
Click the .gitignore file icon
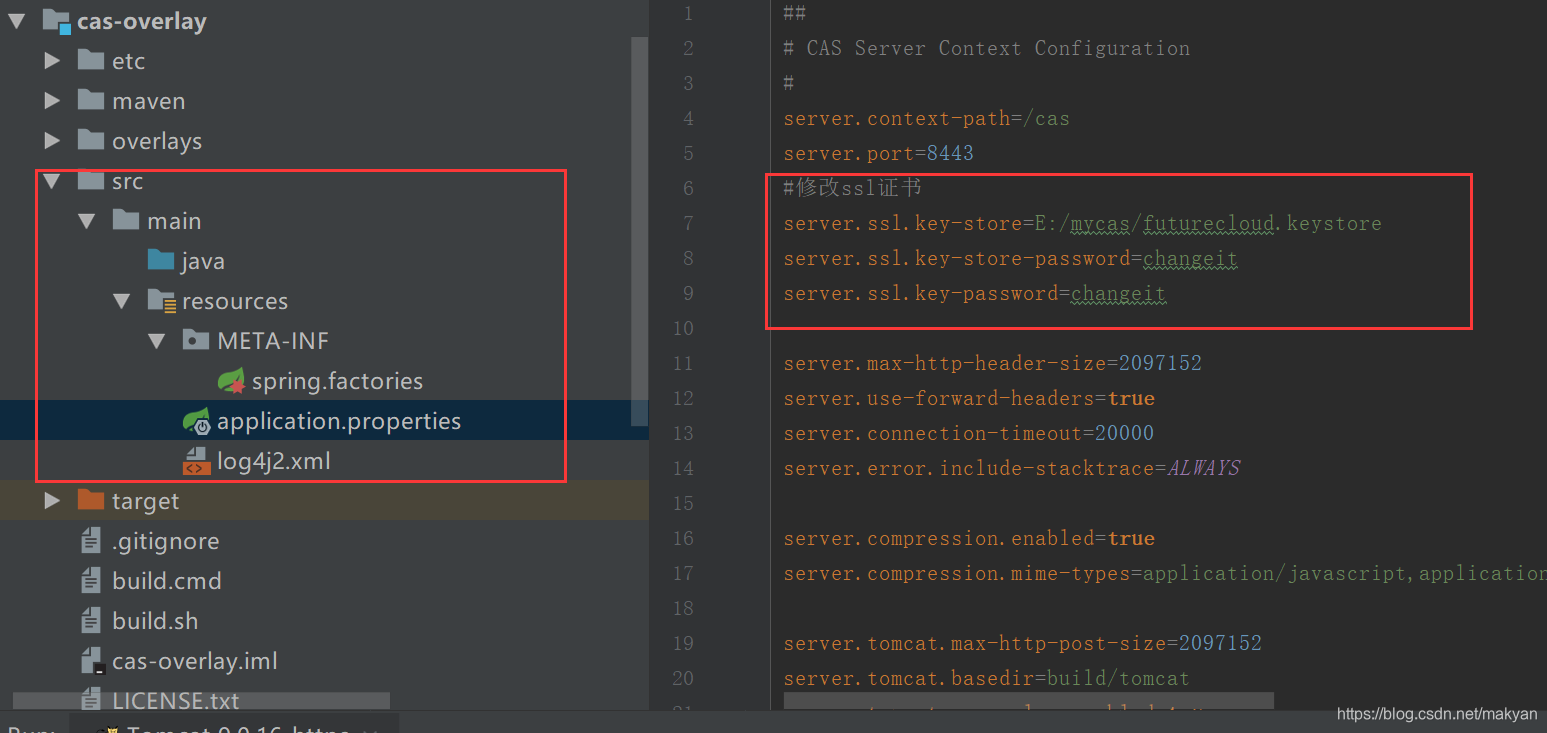(91, 541)
